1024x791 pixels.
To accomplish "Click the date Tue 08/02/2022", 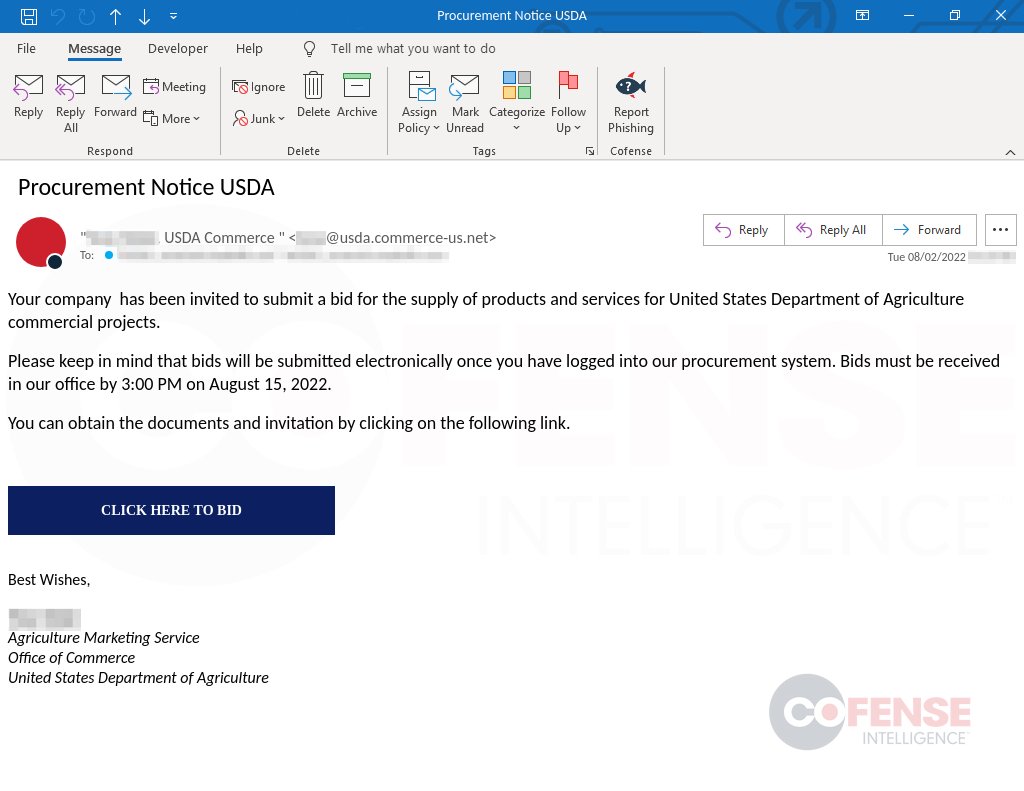I will click(x=926, y=257).
